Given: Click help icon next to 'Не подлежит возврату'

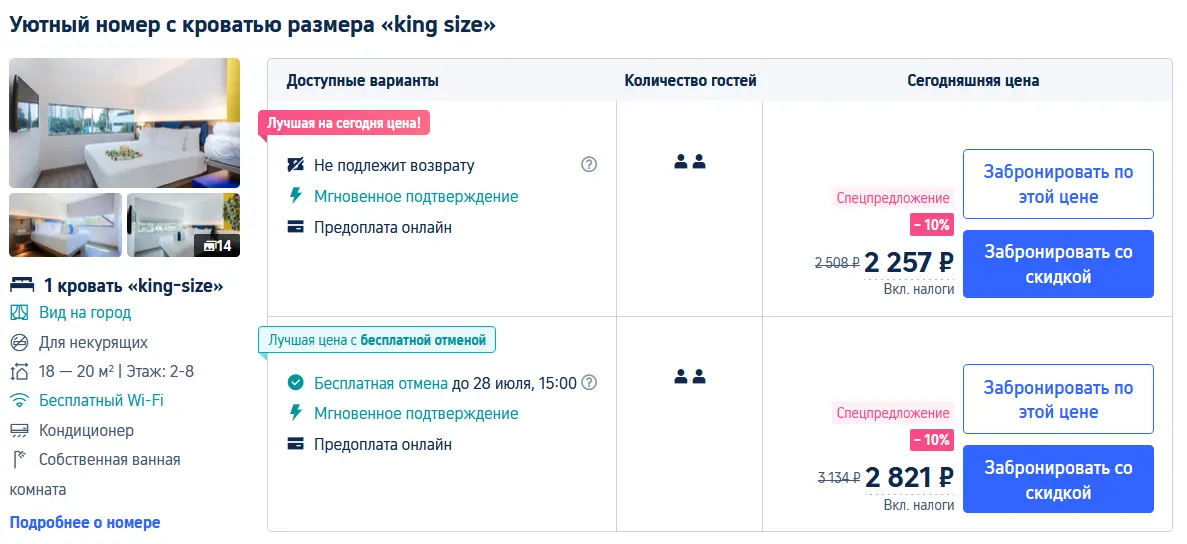Looking at the screenshot, I should click(589, 165).
